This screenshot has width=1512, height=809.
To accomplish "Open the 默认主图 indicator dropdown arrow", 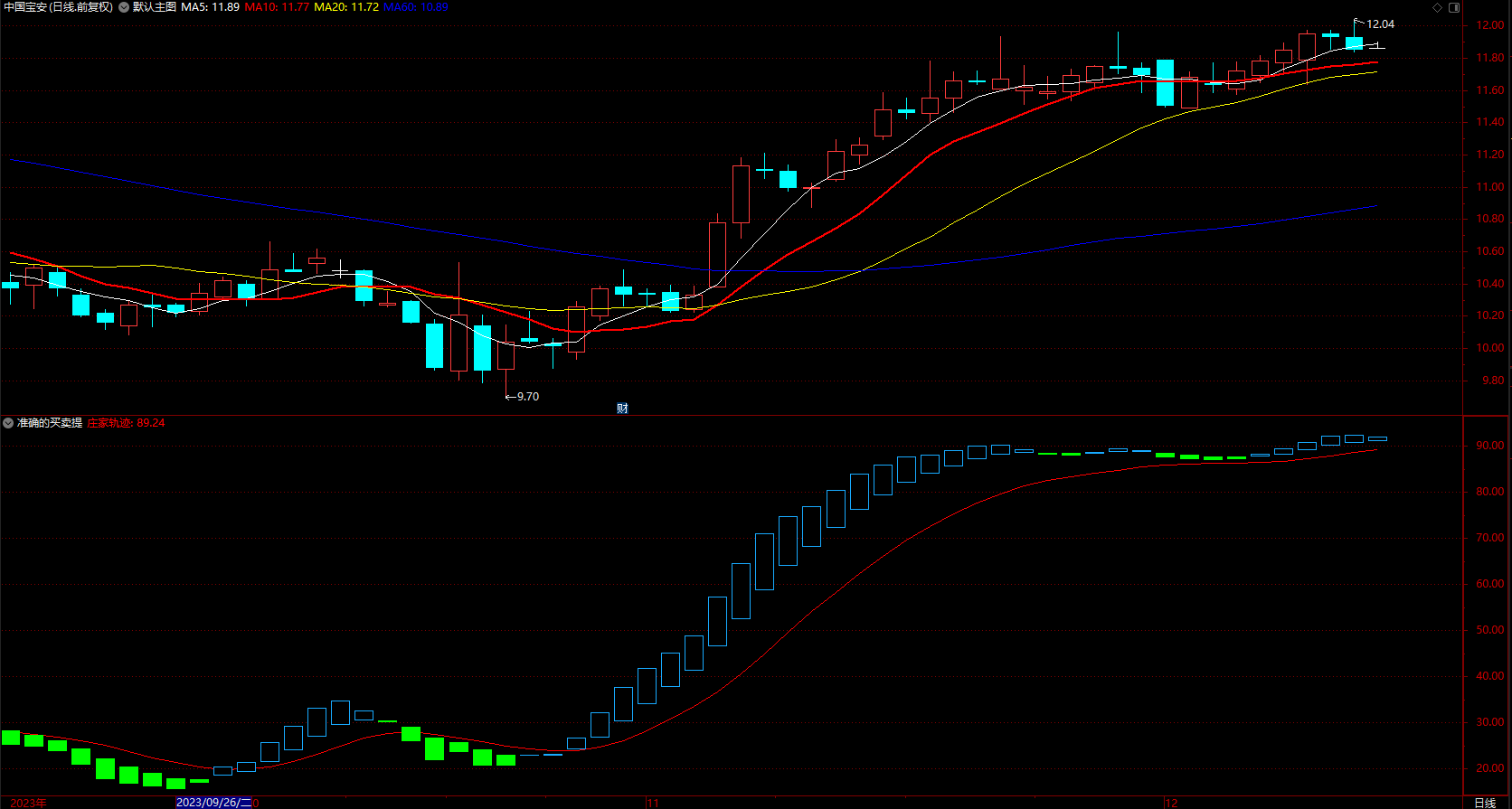I will coord(124,7).
